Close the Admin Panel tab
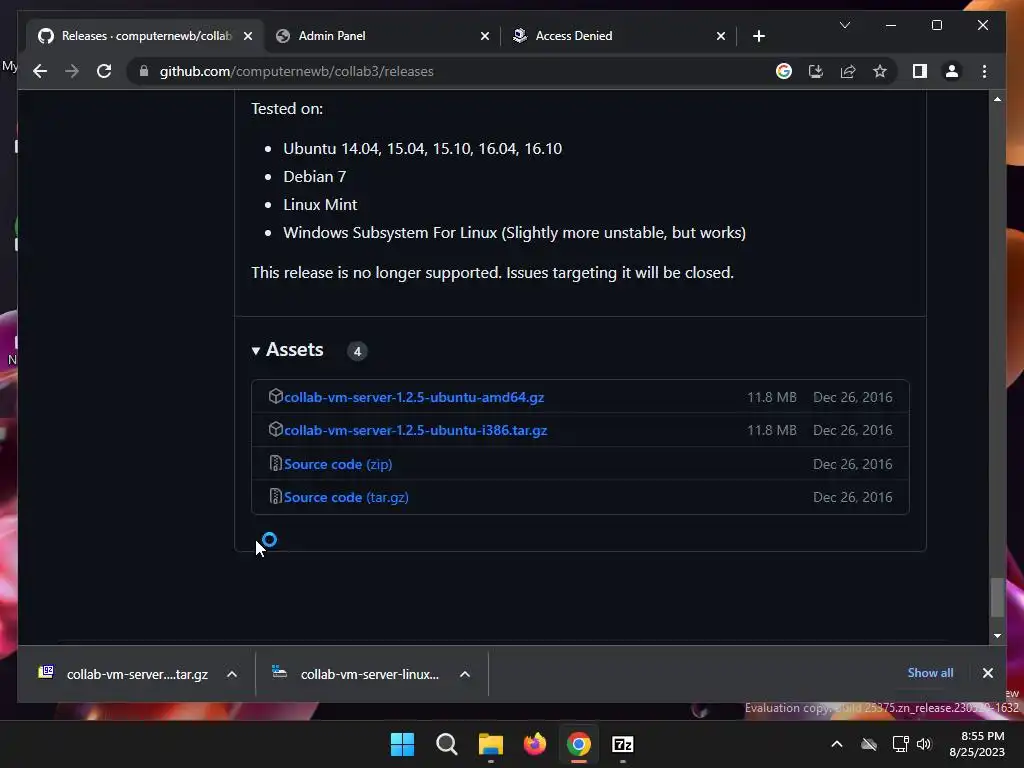This screenshot has width=1024, height=768. (485, 36)
